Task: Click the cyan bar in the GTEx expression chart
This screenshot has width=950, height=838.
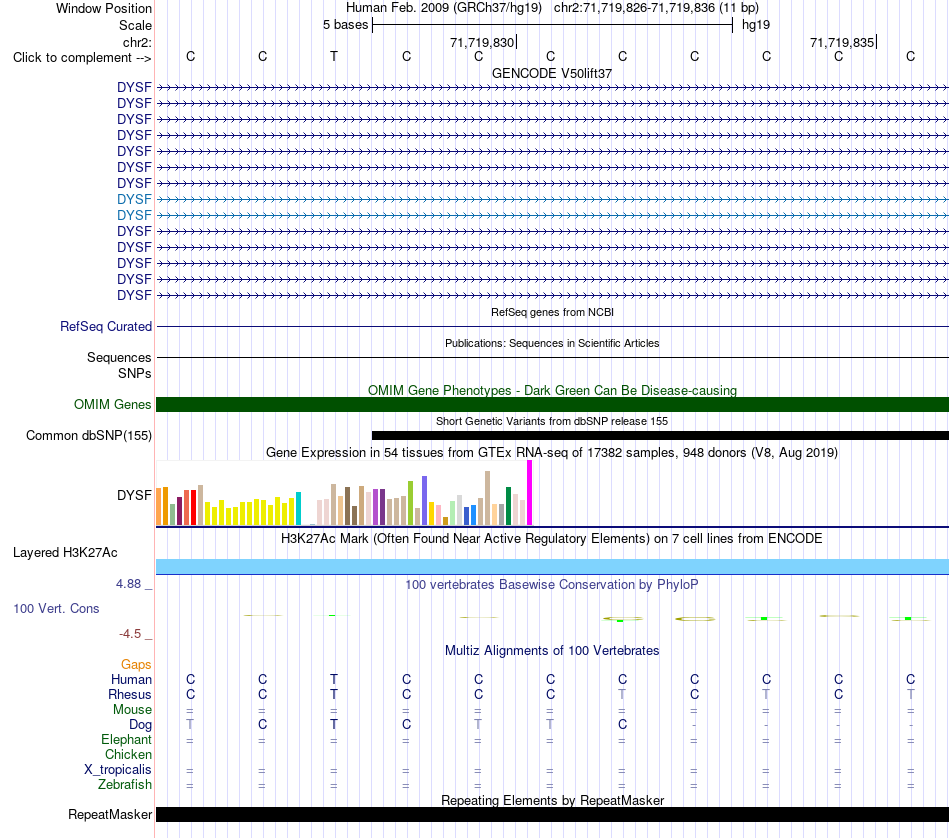Action: (298, 508)
